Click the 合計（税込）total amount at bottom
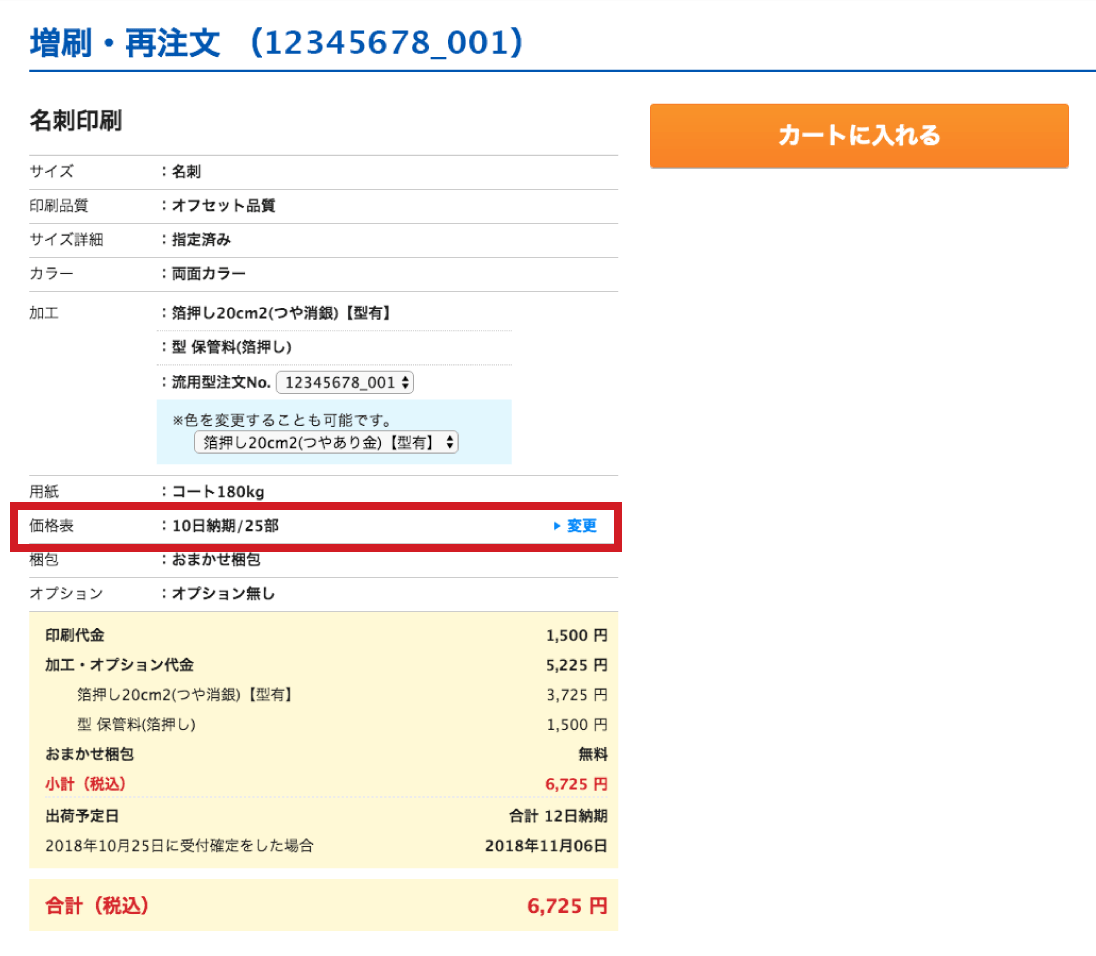Viewport: 1096px width, 956px height. [566, 907]
